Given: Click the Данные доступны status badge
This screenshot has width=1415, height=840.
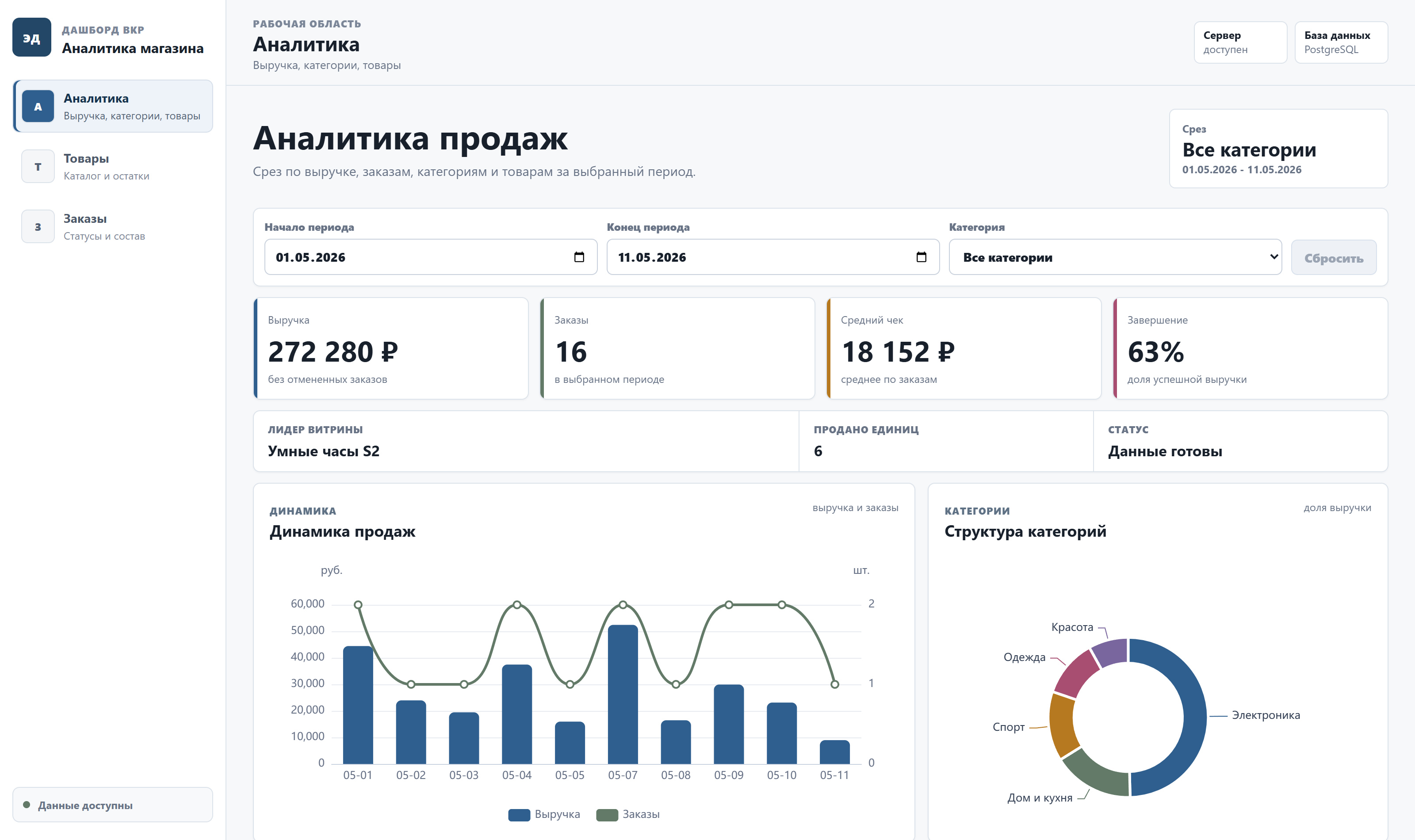Looking at the screenshot, I should [113, 804].
